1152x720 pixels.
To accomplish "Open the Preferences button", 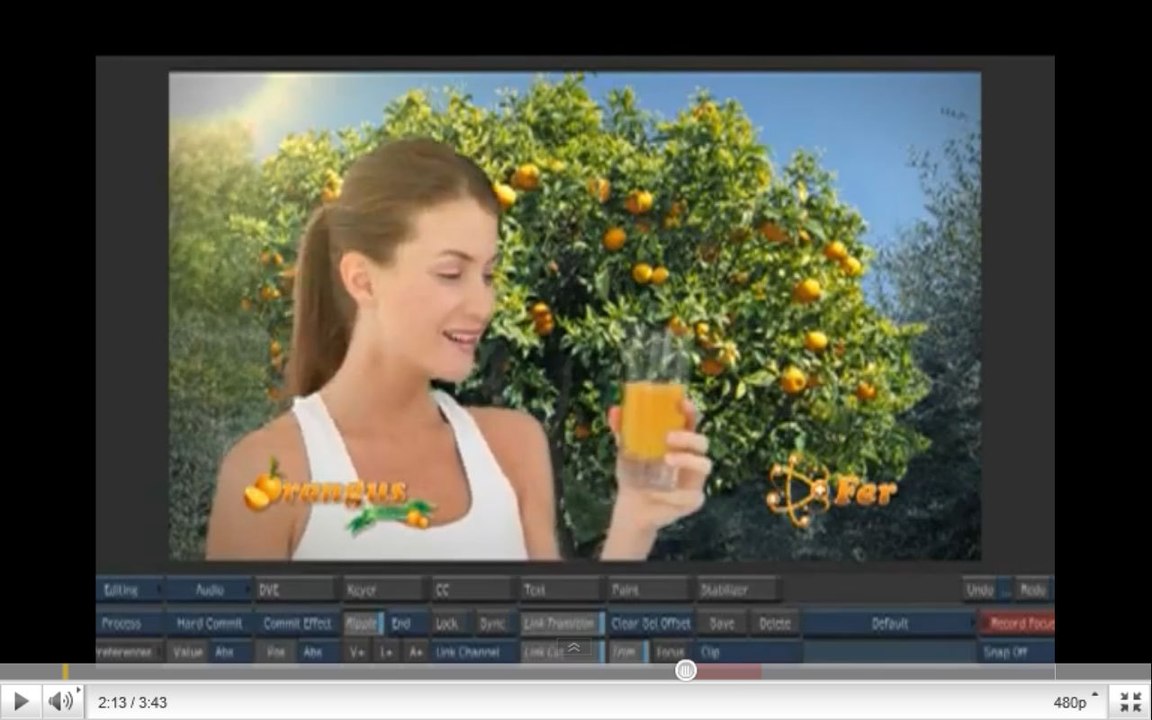I will pos(129,652).
